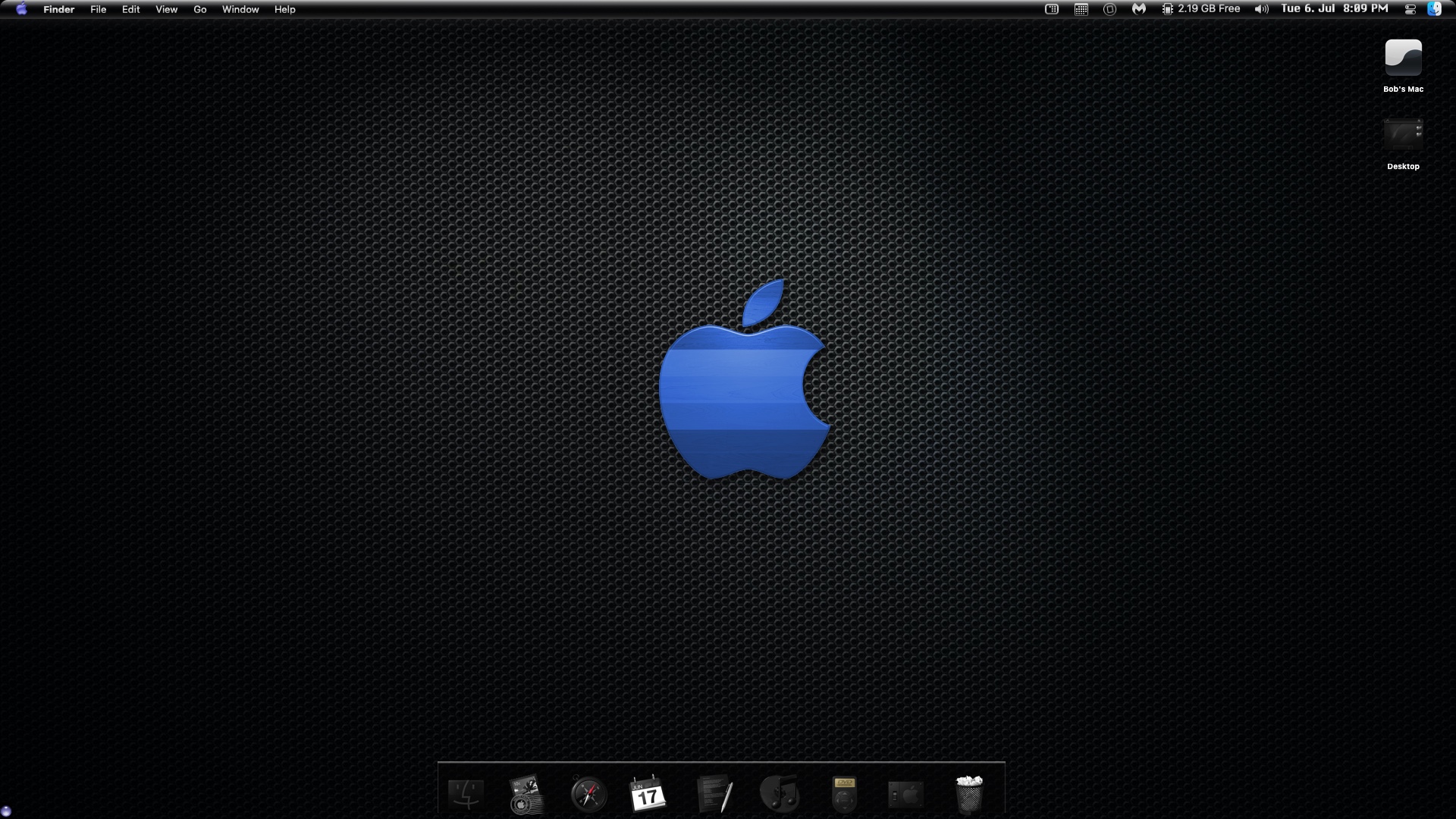Open the Finder menu
1456x819 pixels.
coord(58,9)
